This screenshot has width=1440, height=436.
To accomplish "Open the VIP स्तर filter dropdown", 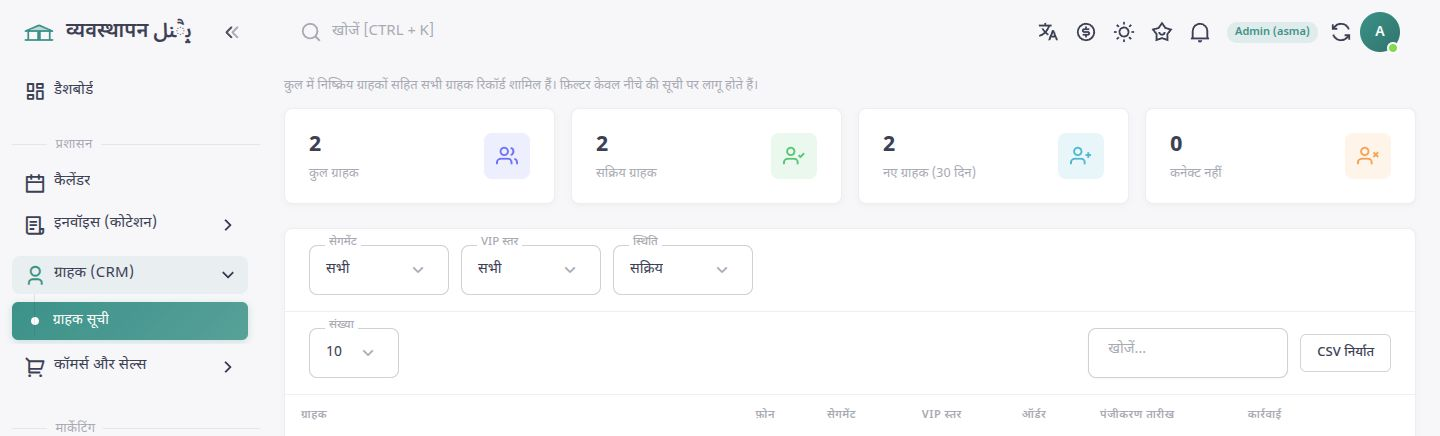I will (x=531, y=269).
